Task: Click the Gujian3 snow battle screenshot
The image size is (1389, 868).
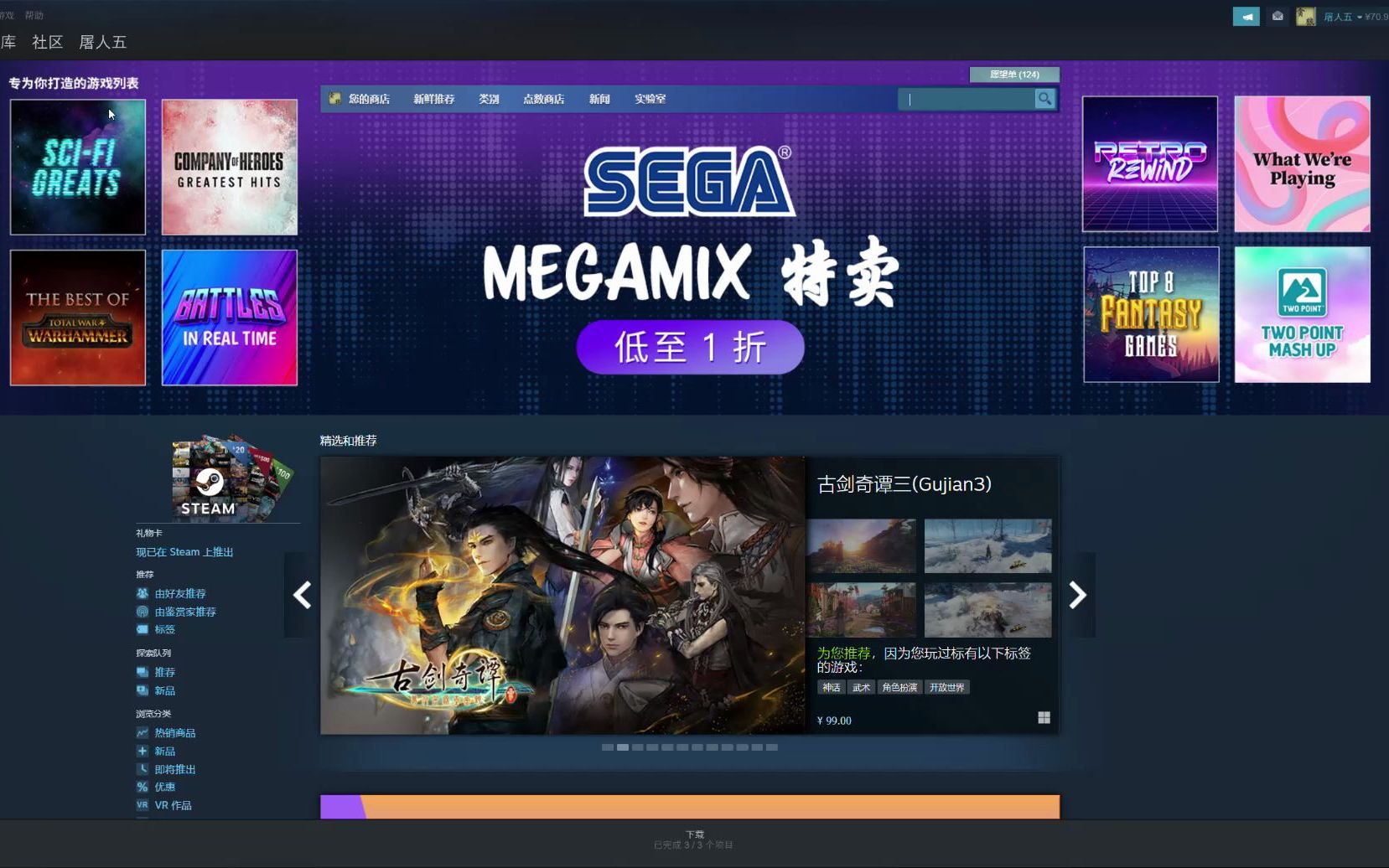Action: 987,610
